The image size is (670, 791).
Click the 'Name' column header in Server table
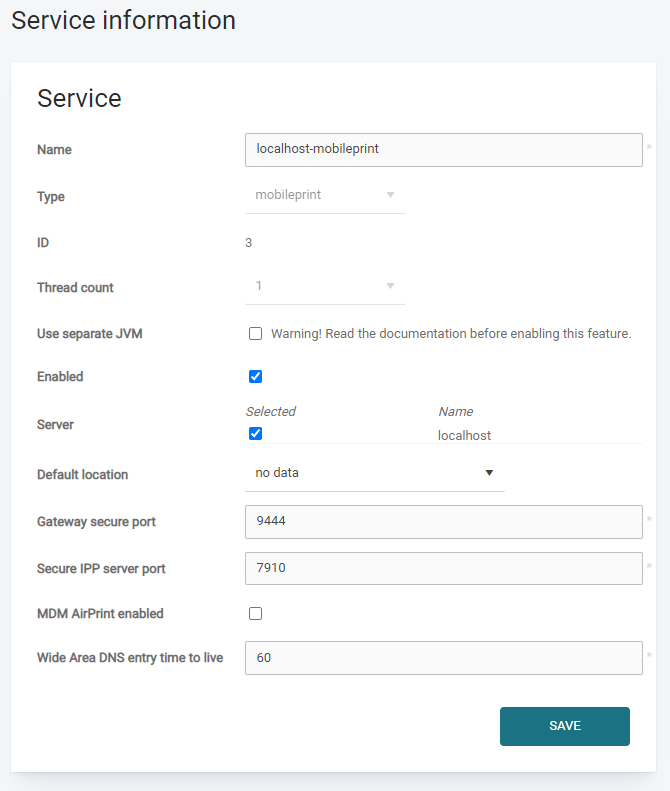click(455, 411)
